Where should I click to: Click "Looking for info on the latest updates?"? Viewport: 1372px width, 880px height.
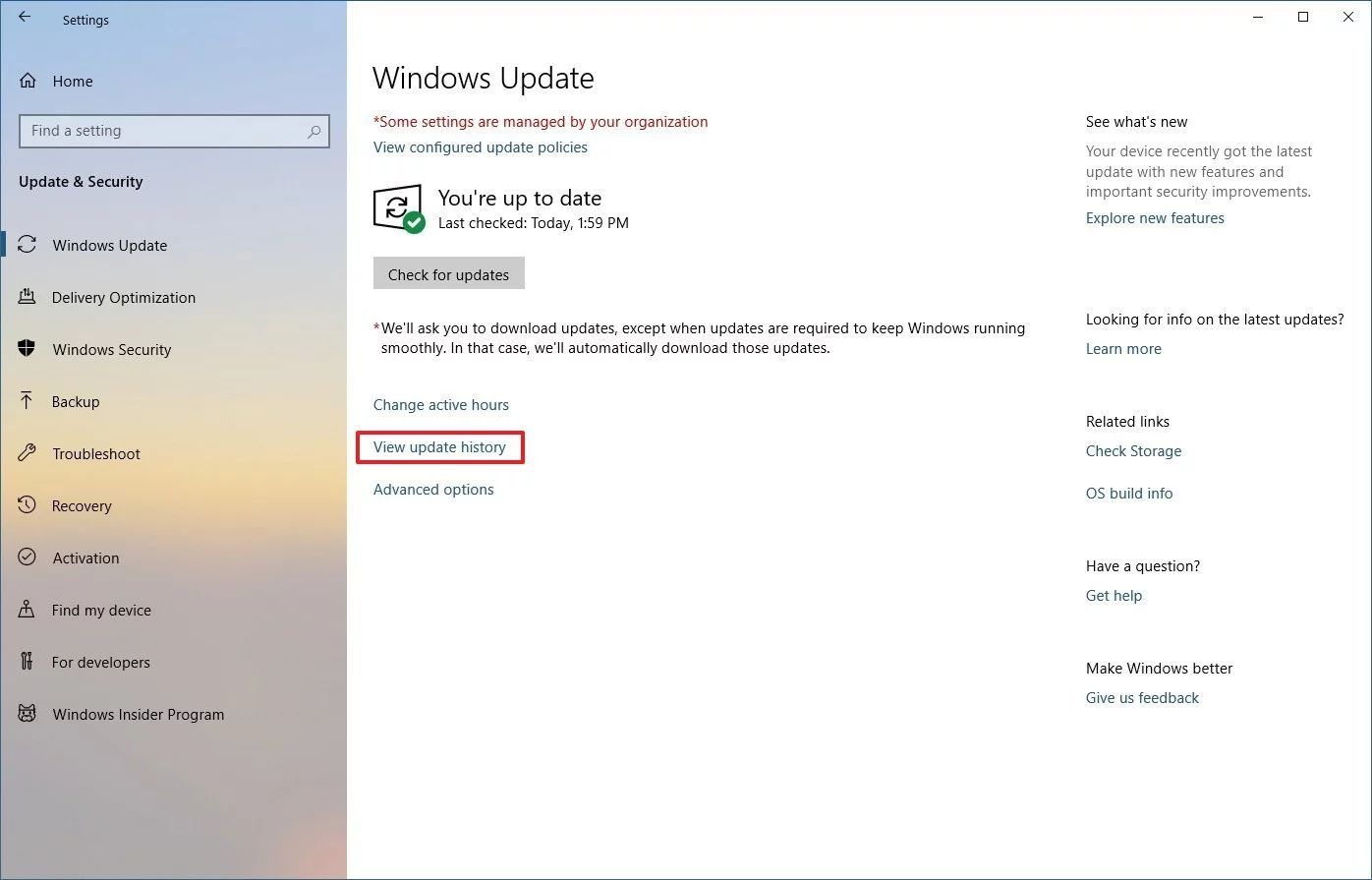[1215, 320]
